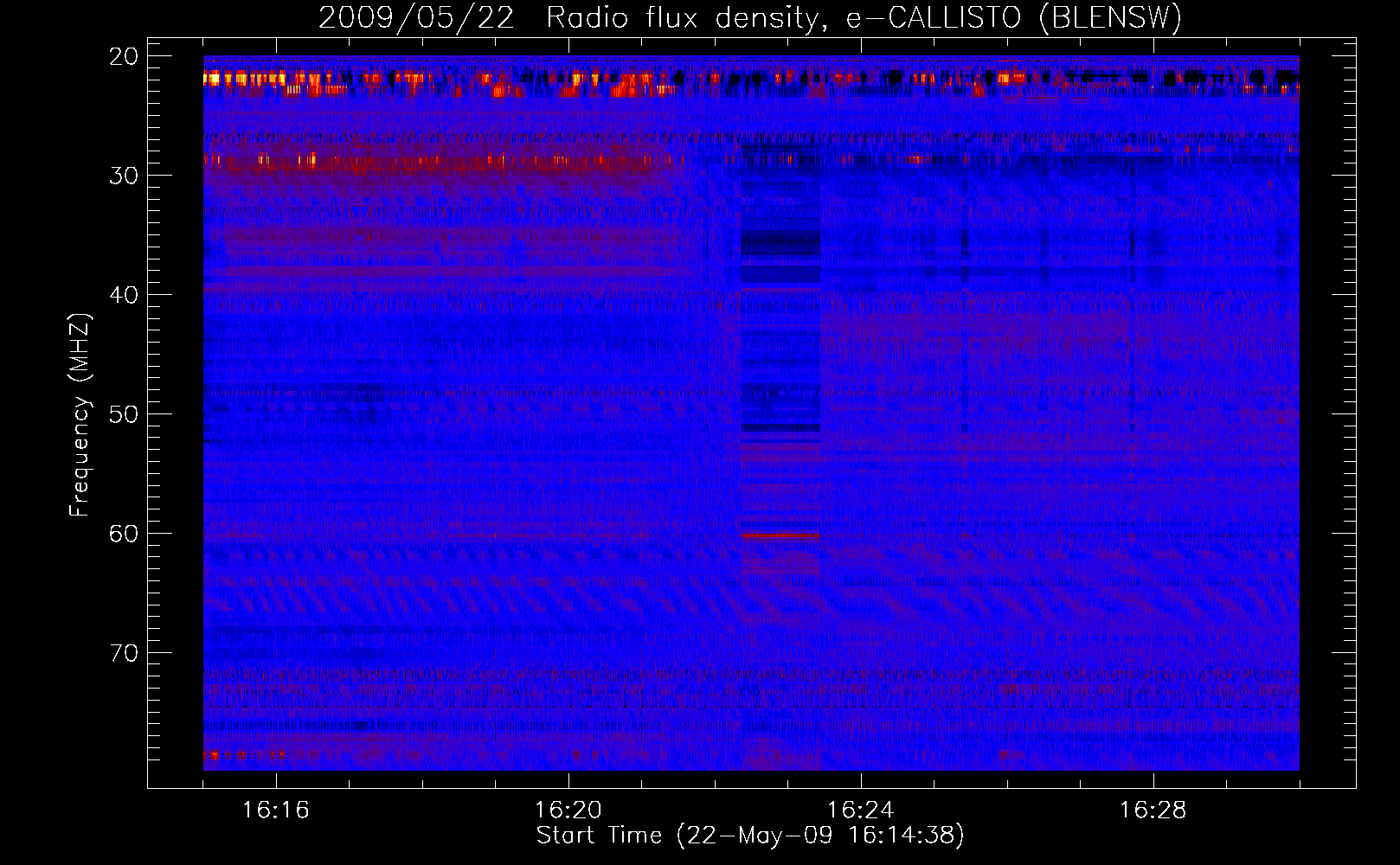The height and width of the screenshot is (865, 1400).
Task: Click the 50 frequency tick label
Action: pyautogui.click(x=125, y=414)
